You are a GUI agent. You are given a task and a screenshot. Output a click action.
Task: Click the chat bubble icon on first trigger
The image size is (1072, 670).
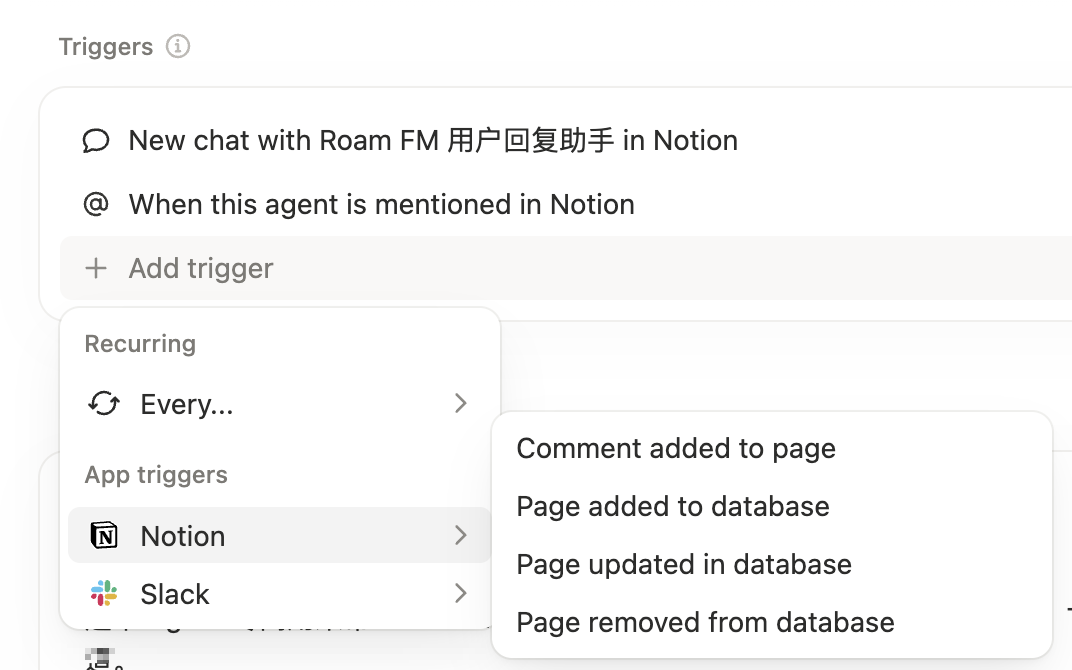[96, 140]
